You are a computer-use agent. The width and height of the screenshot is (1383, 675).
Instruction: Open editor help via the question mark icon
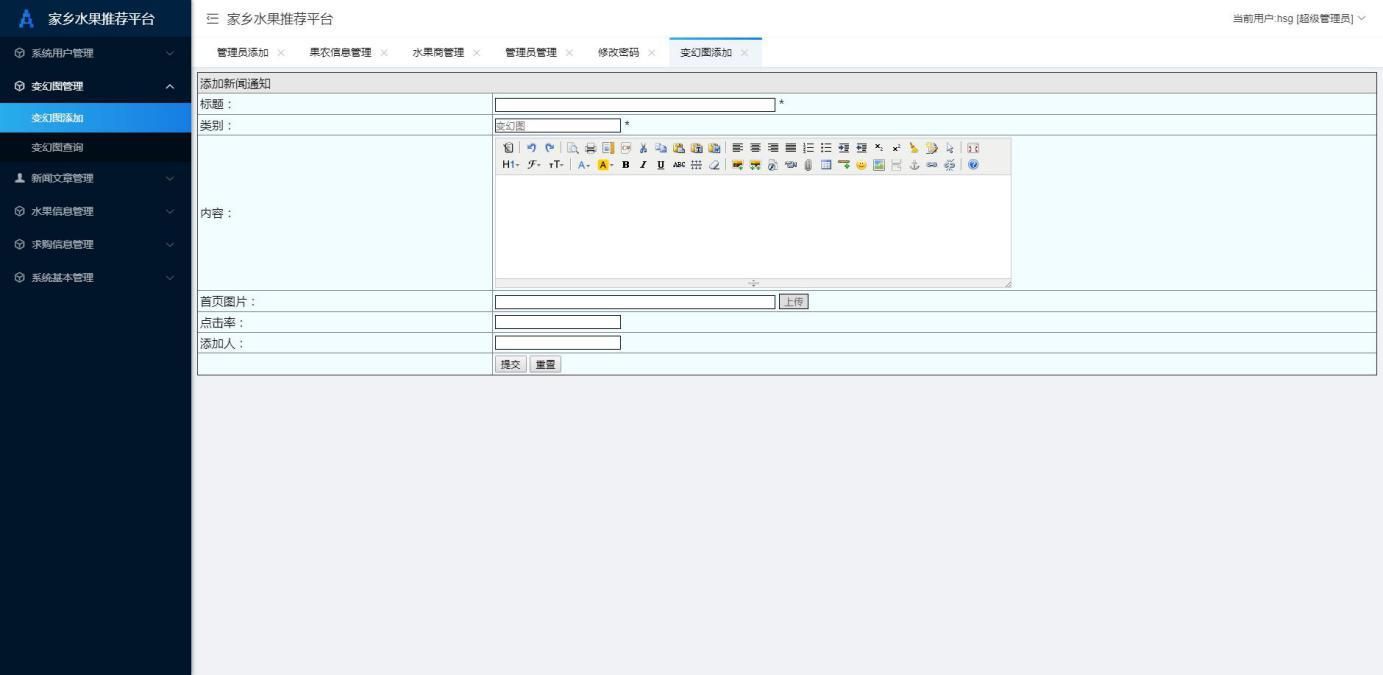971,165
